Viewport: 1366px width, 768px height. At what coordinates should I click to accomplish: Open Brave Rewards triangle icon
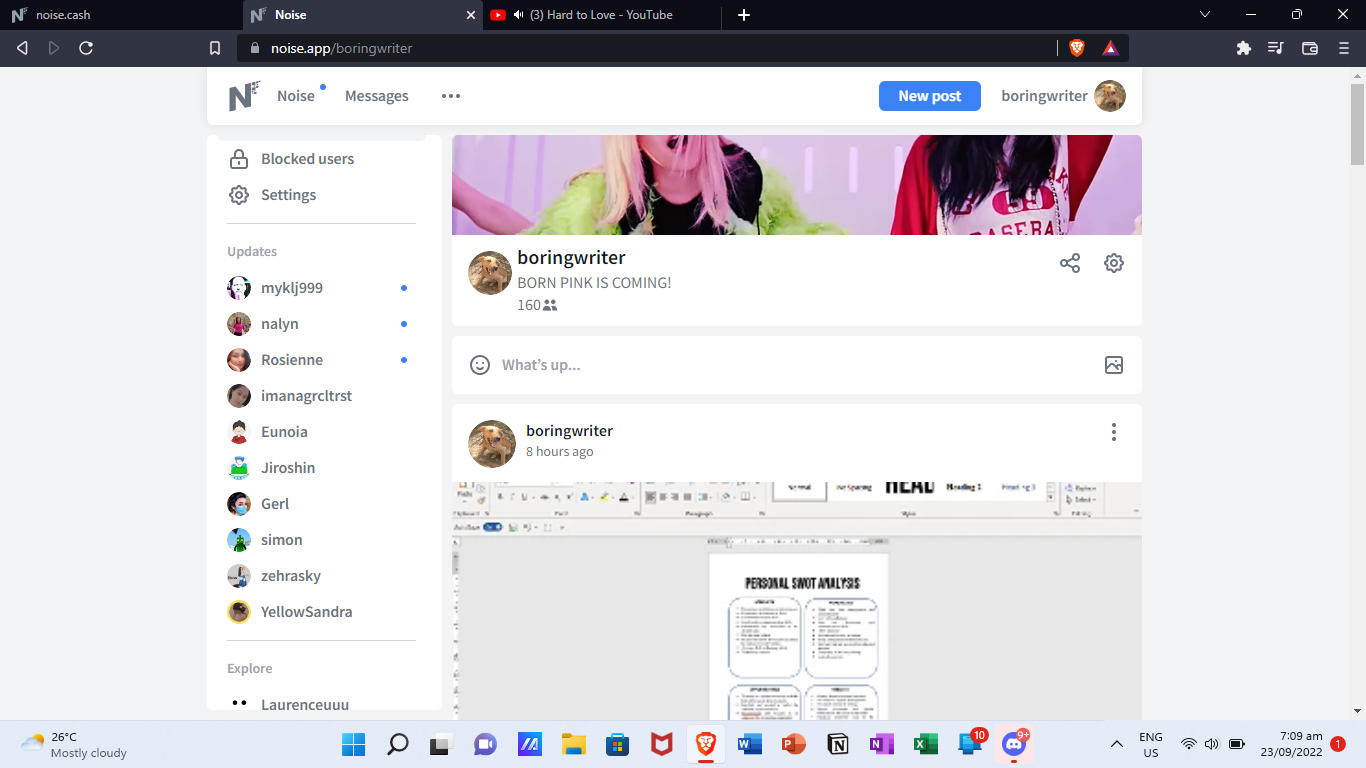click(1110, 48)
